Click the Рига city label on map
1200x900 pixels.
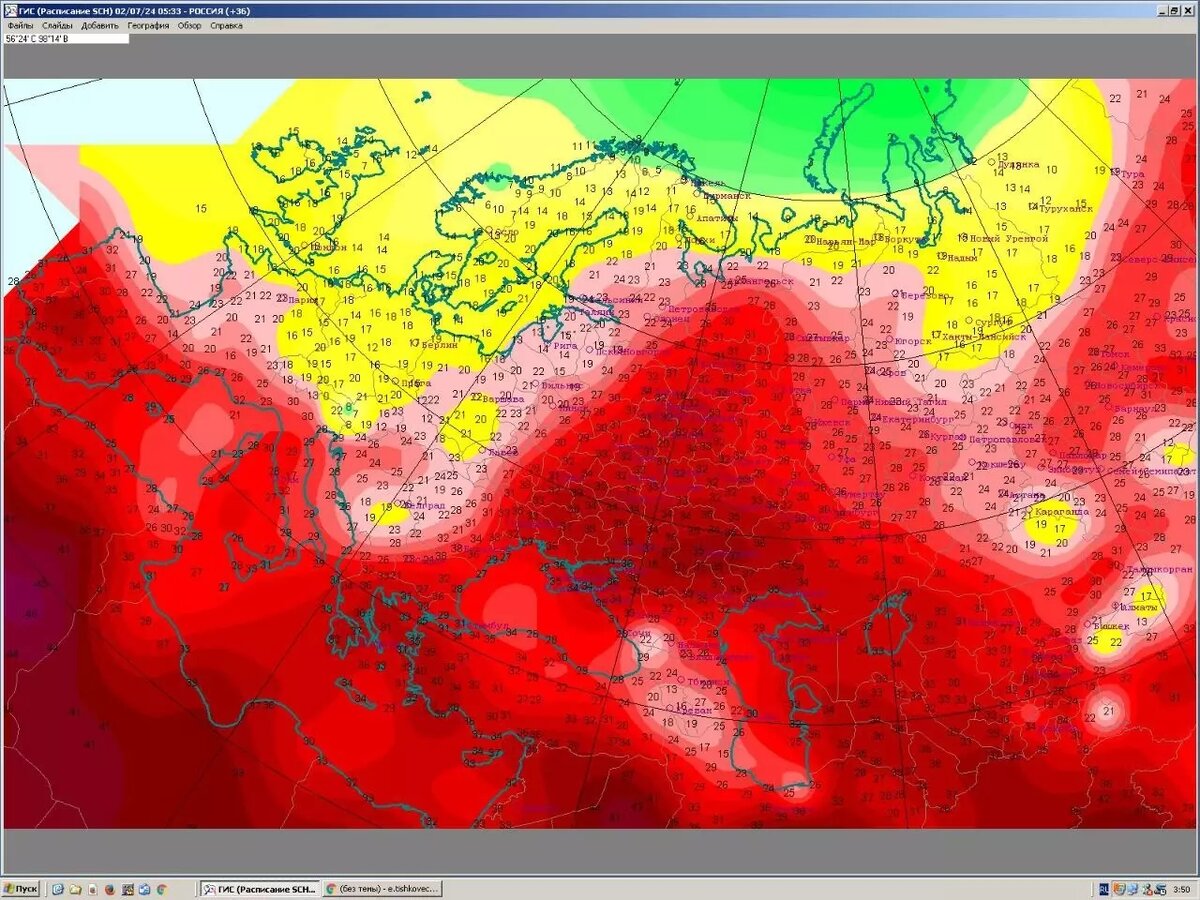[x=566, y=346]
